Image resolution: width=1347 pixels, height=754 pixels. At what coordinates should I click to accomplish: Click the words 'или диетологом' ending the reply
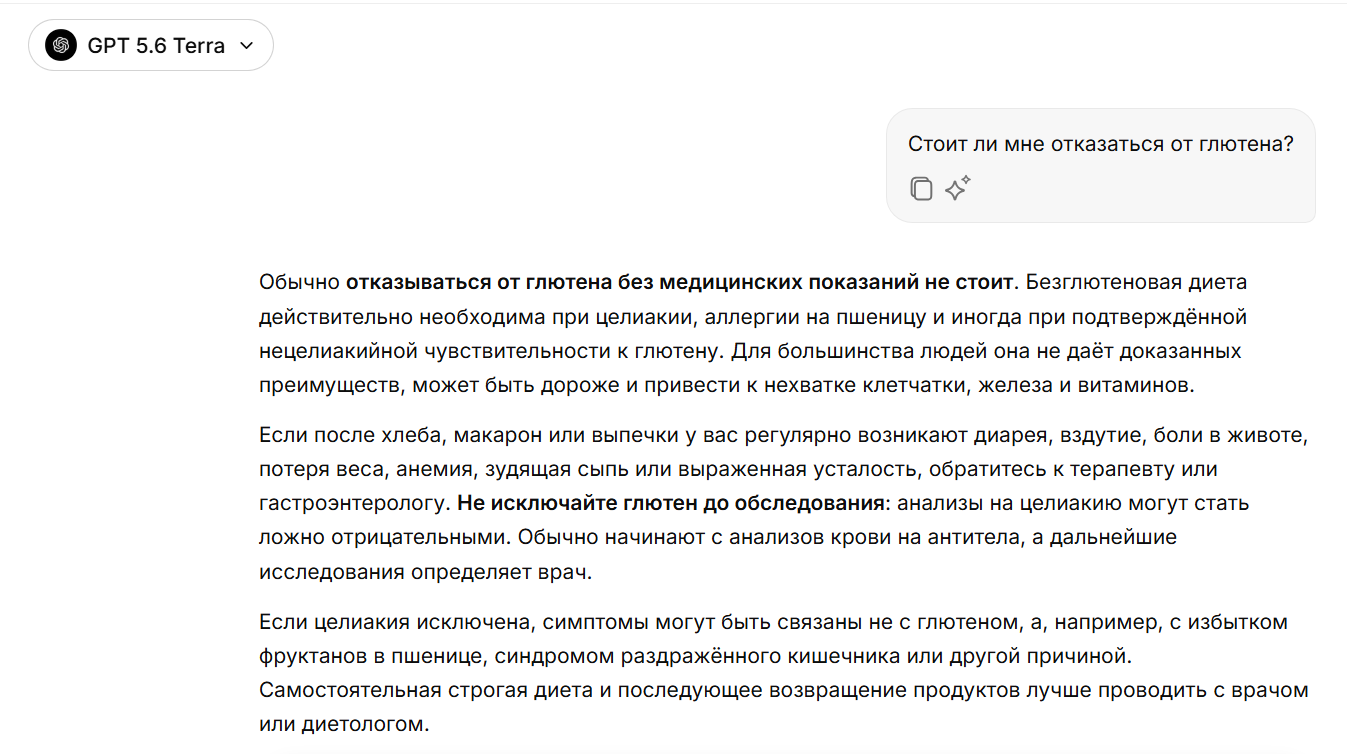[343, 725]
